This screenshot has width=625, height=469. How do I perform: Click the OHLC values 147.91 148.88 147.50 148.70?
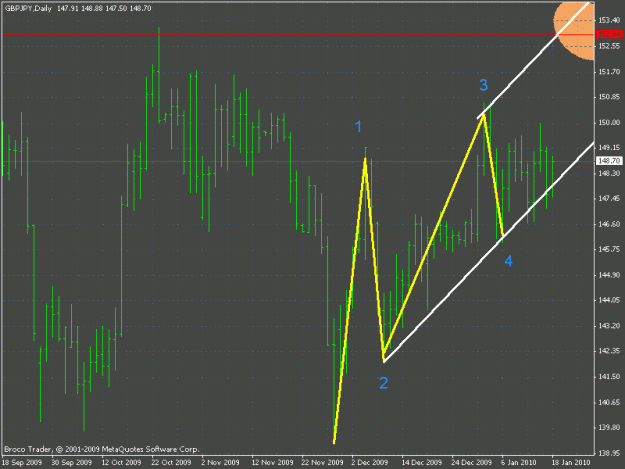click(x=104, y=8)
